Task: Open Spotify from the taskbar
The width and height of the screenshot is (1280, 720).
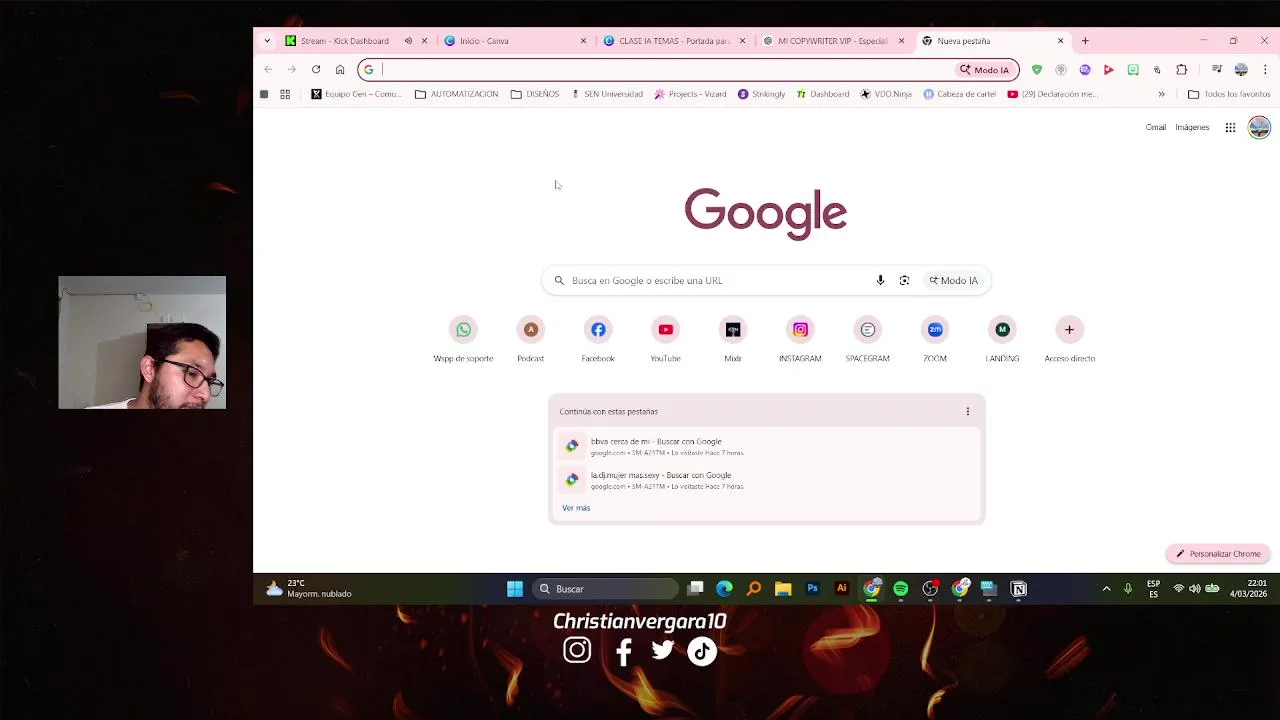Action: (x=901, y=589)
